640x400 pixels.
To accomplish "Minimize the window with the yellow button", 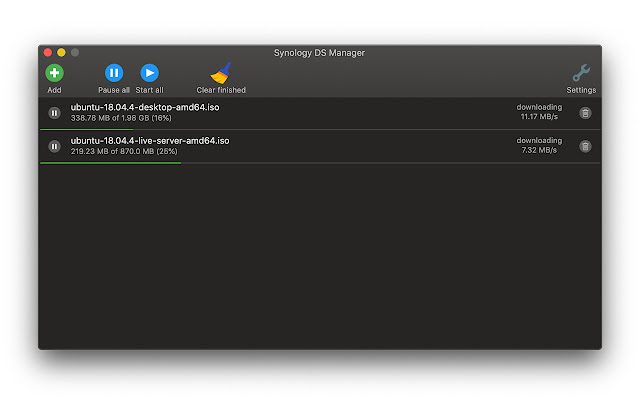I will 61,52.
